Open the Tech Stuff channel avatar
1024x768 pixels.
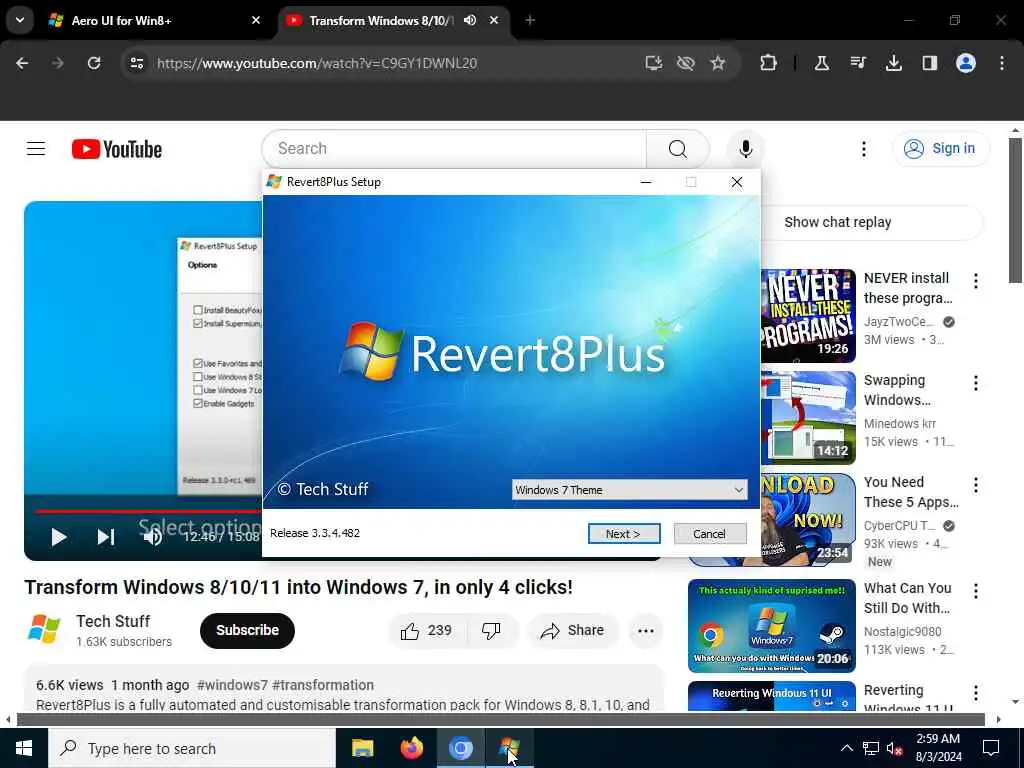[44, 630]
